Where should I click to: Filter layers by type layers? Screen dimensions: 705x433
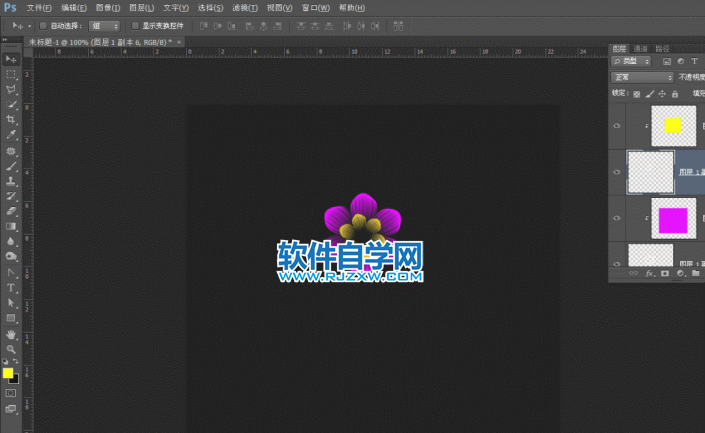point(695,61)
